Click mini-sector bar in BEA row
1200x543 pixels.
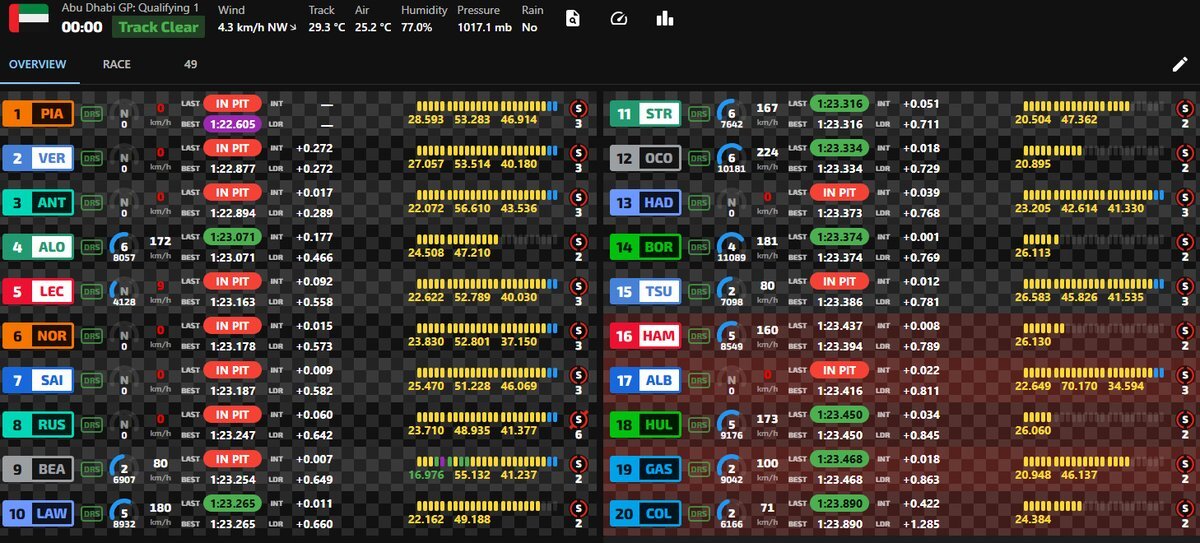pyautogui.click(x=487, y=461)
